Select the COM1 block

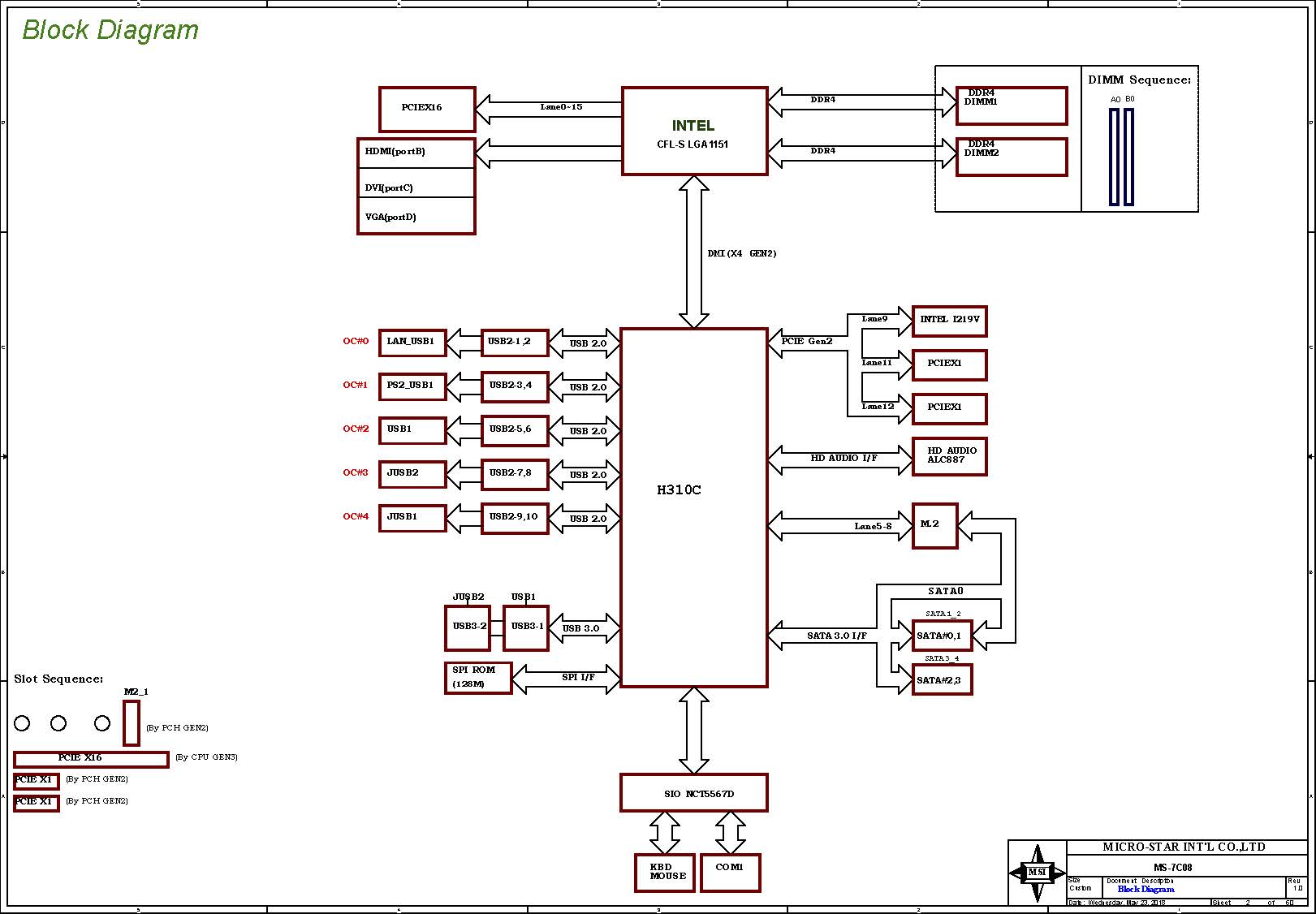pyautogui.click(x=731, y=873)
